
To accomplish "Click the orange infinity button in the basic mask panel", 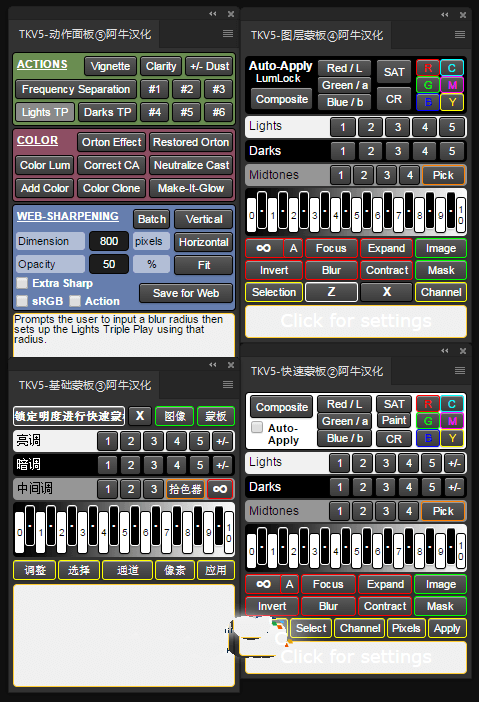I will [220, 489].
